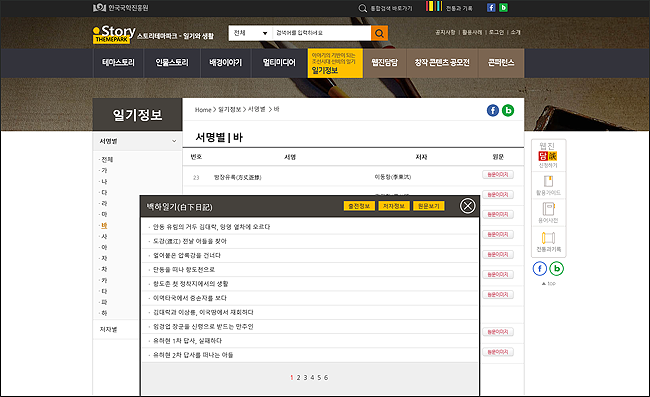
Task: Go to popup page 2
Action: [x=298, y=378]
